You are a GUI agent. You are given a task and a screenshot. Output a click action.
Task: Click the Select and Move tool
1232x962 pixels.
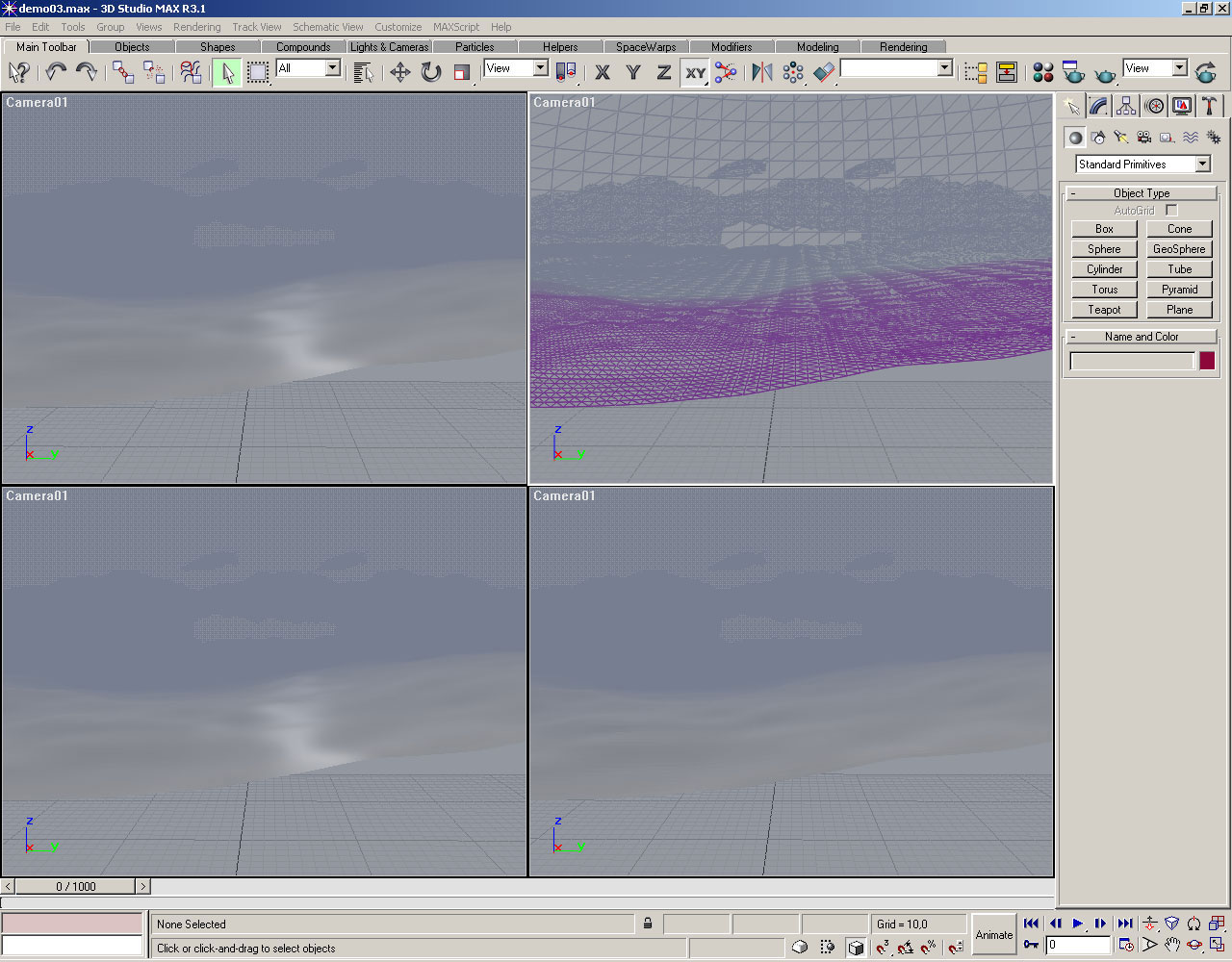click(x=400, y=72)
